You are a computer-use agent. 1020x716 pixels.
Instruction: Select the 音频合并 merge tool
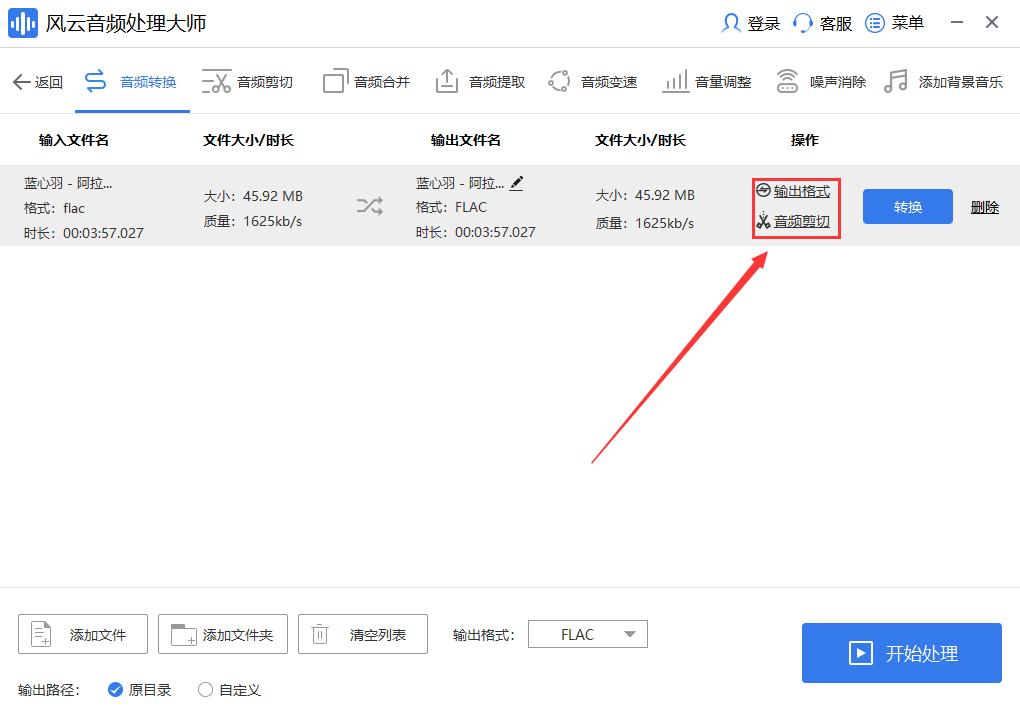point(366,81)
